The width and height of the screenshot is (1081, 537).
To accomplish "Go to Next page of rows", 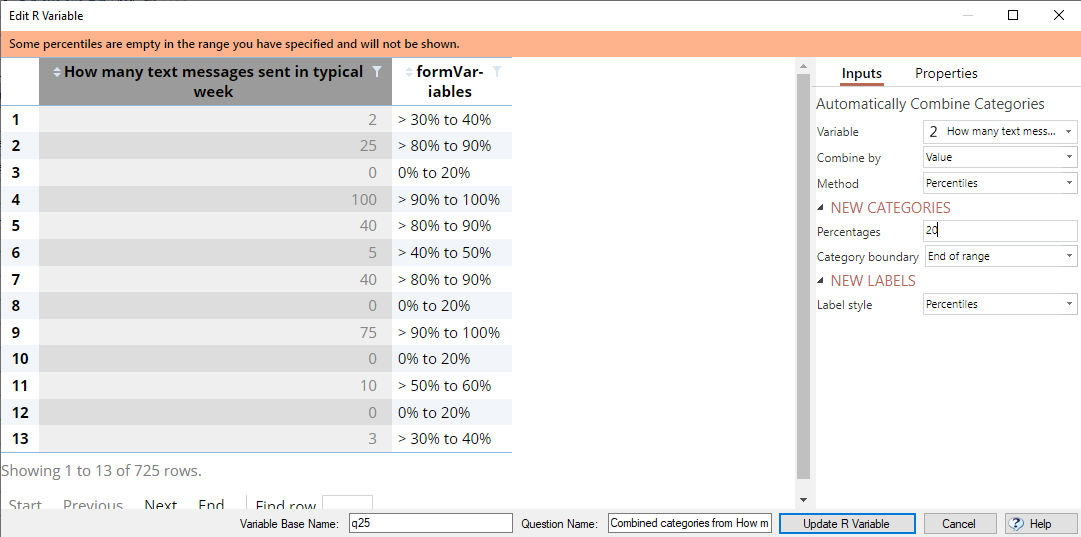I will 161,505.
